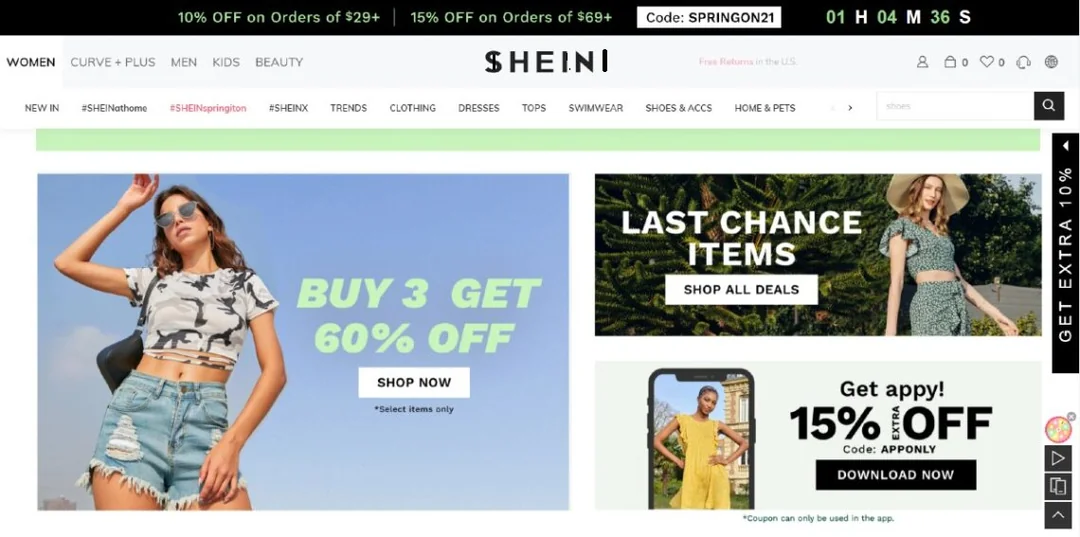Open the shopping bag icon
Image resolution: width=1080 pixels, height=537 pixels.
coord(950,62)
